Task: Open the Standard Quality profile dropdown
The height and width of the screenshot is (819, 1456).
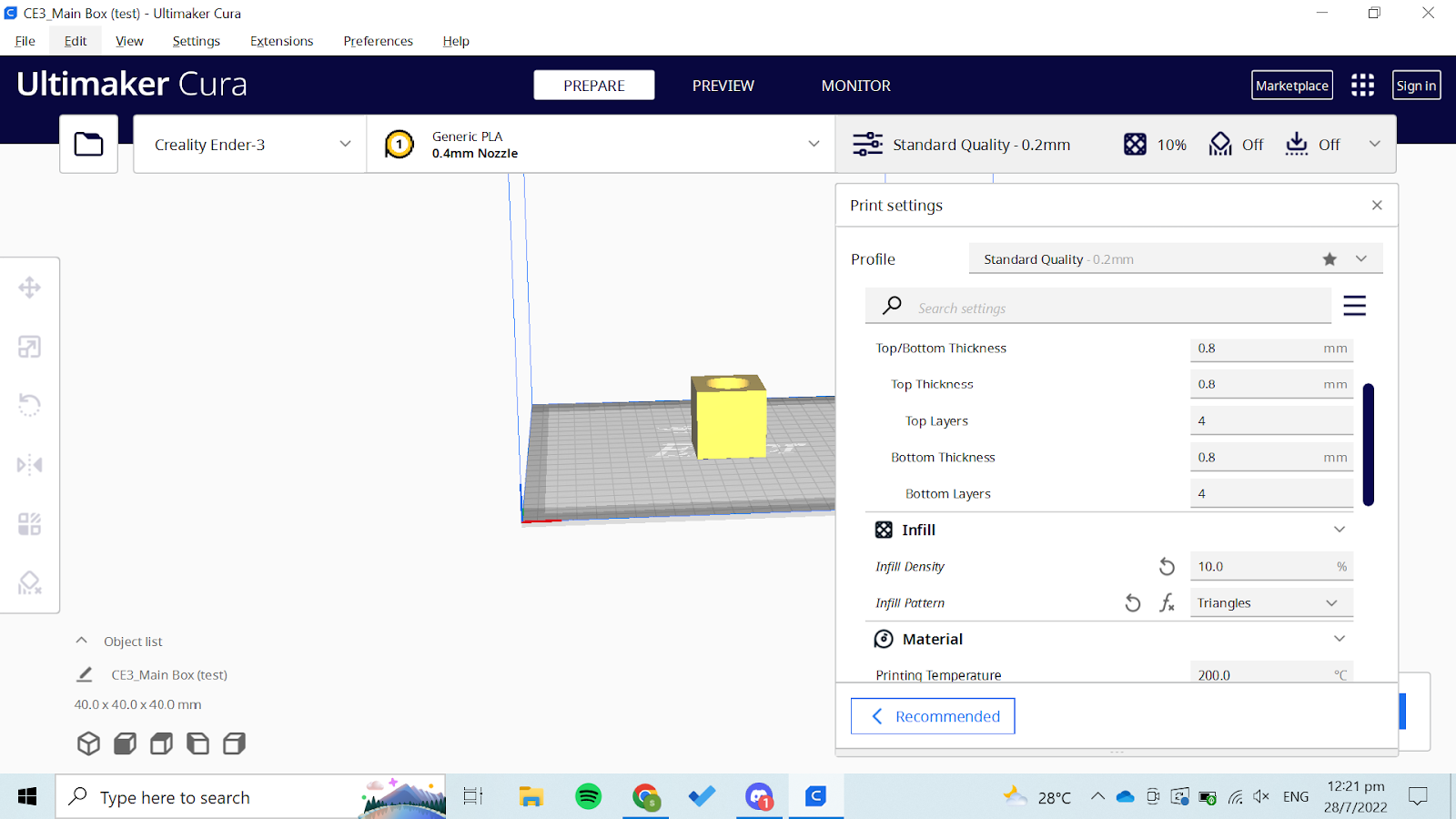Action: pos(1176,258)
